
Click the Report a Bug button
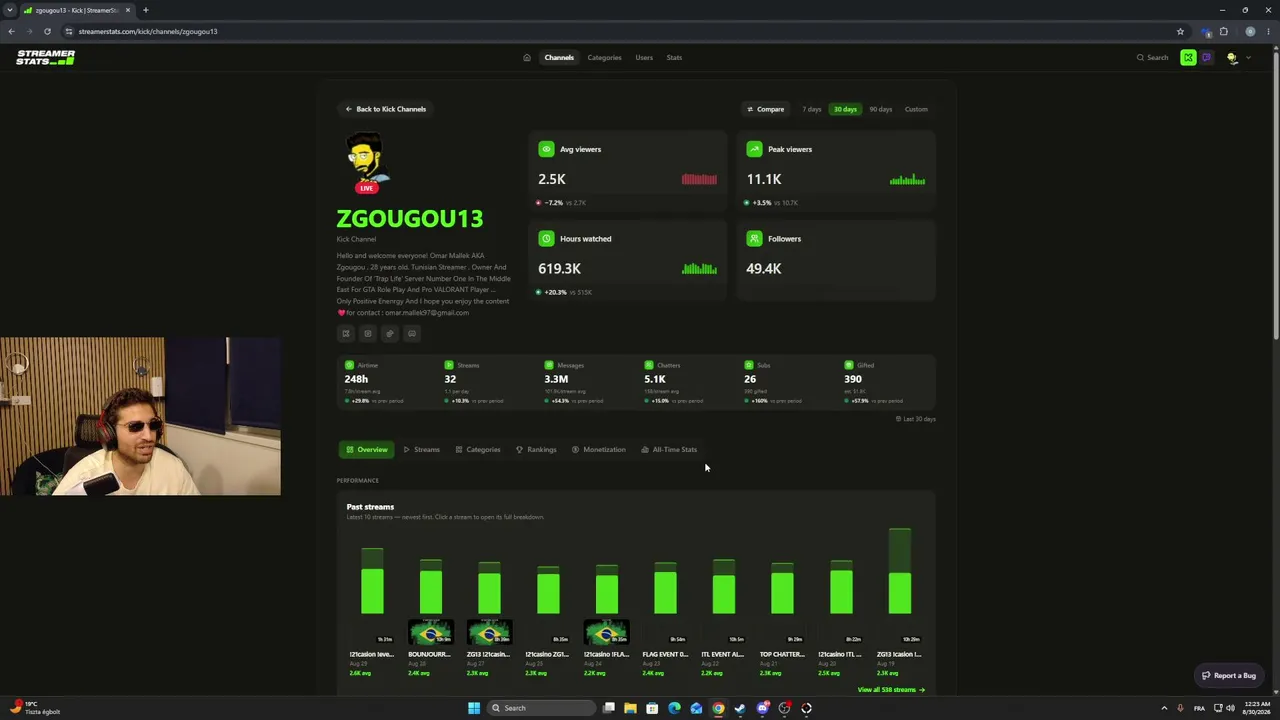(x=1229, y=676)
